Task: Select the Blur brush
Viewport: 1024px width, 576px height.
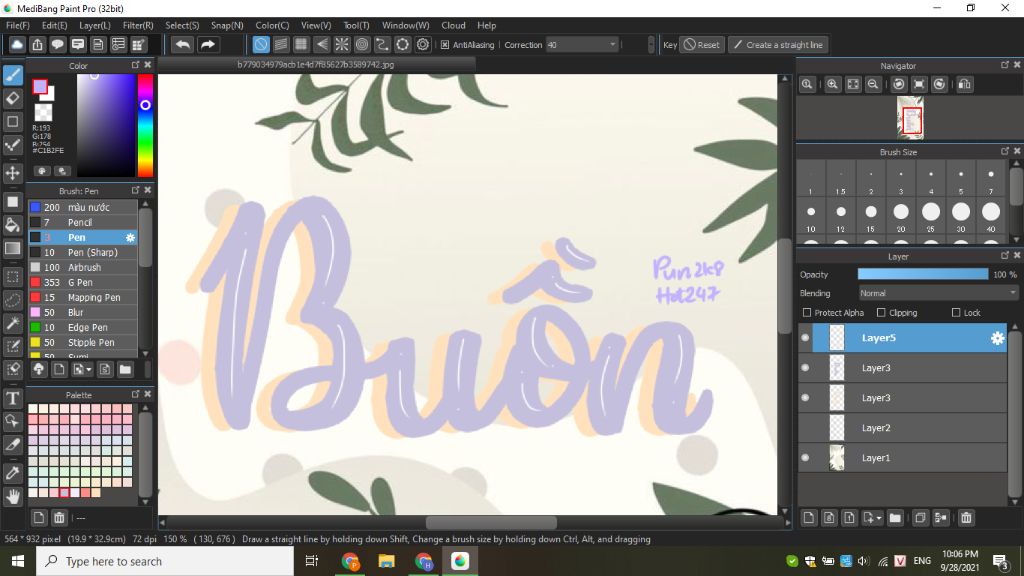Action: click(82, 312)
